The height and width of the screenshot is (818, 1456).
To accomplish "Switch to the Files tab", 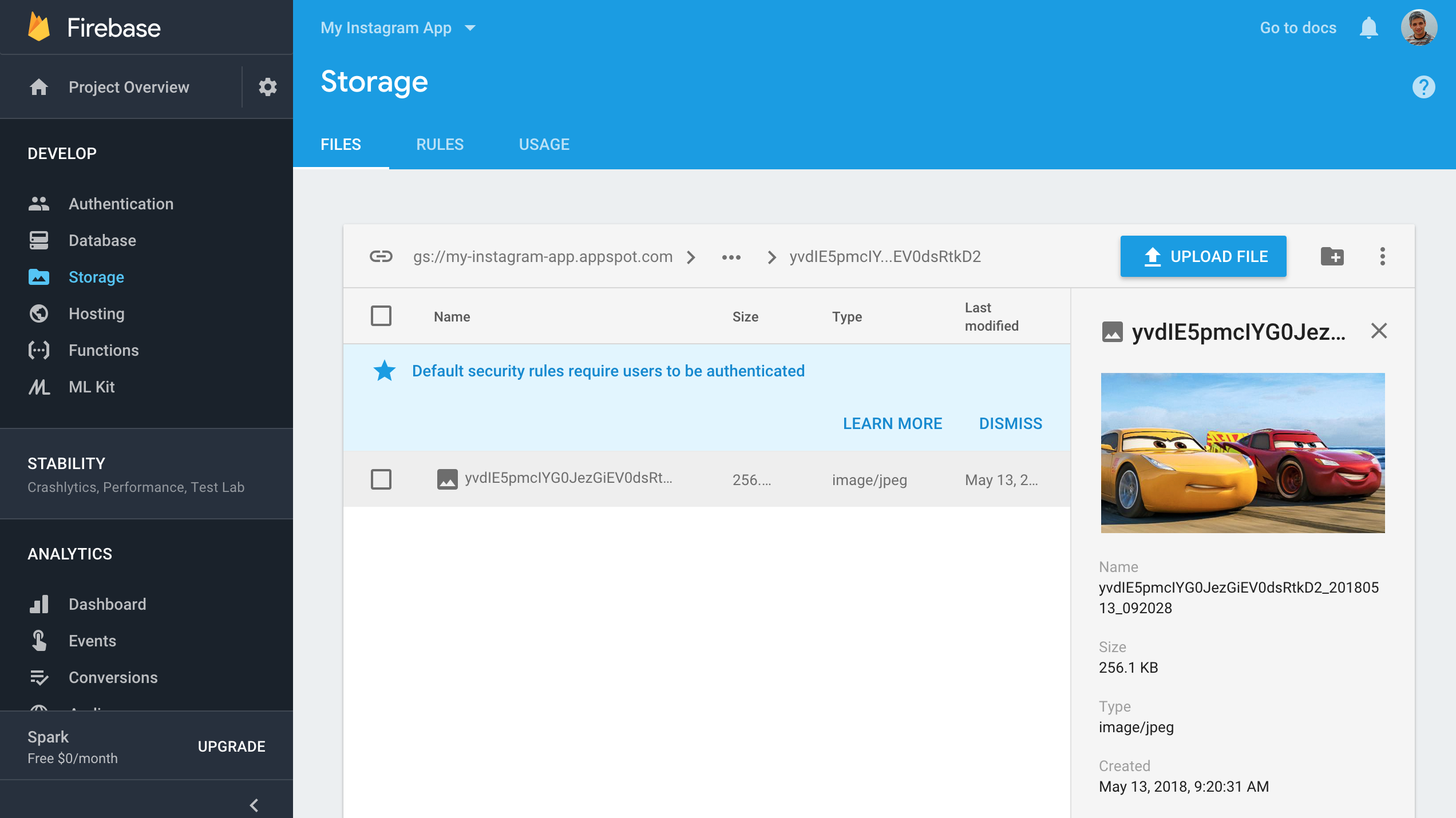I will coord(341,145).
